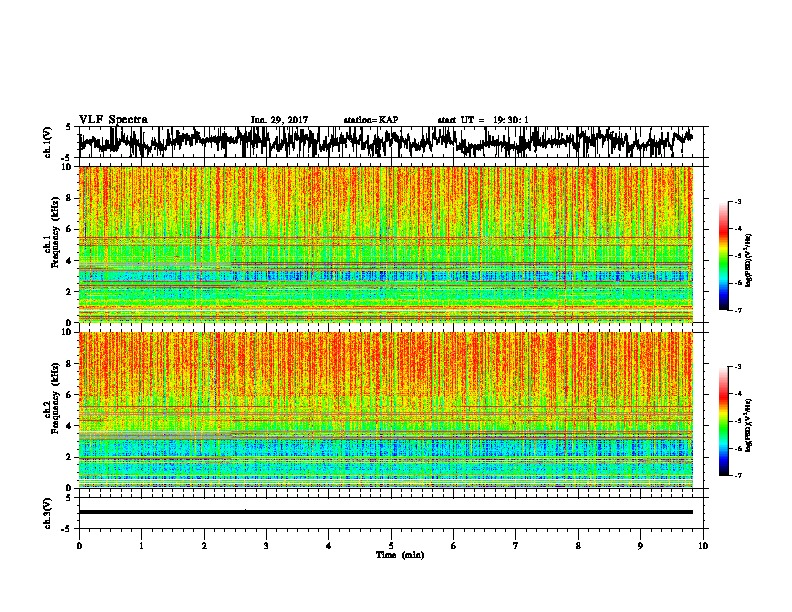Click the "7" tick label on the time axis
The image size is (792, 612).
[x=516, y=546]
